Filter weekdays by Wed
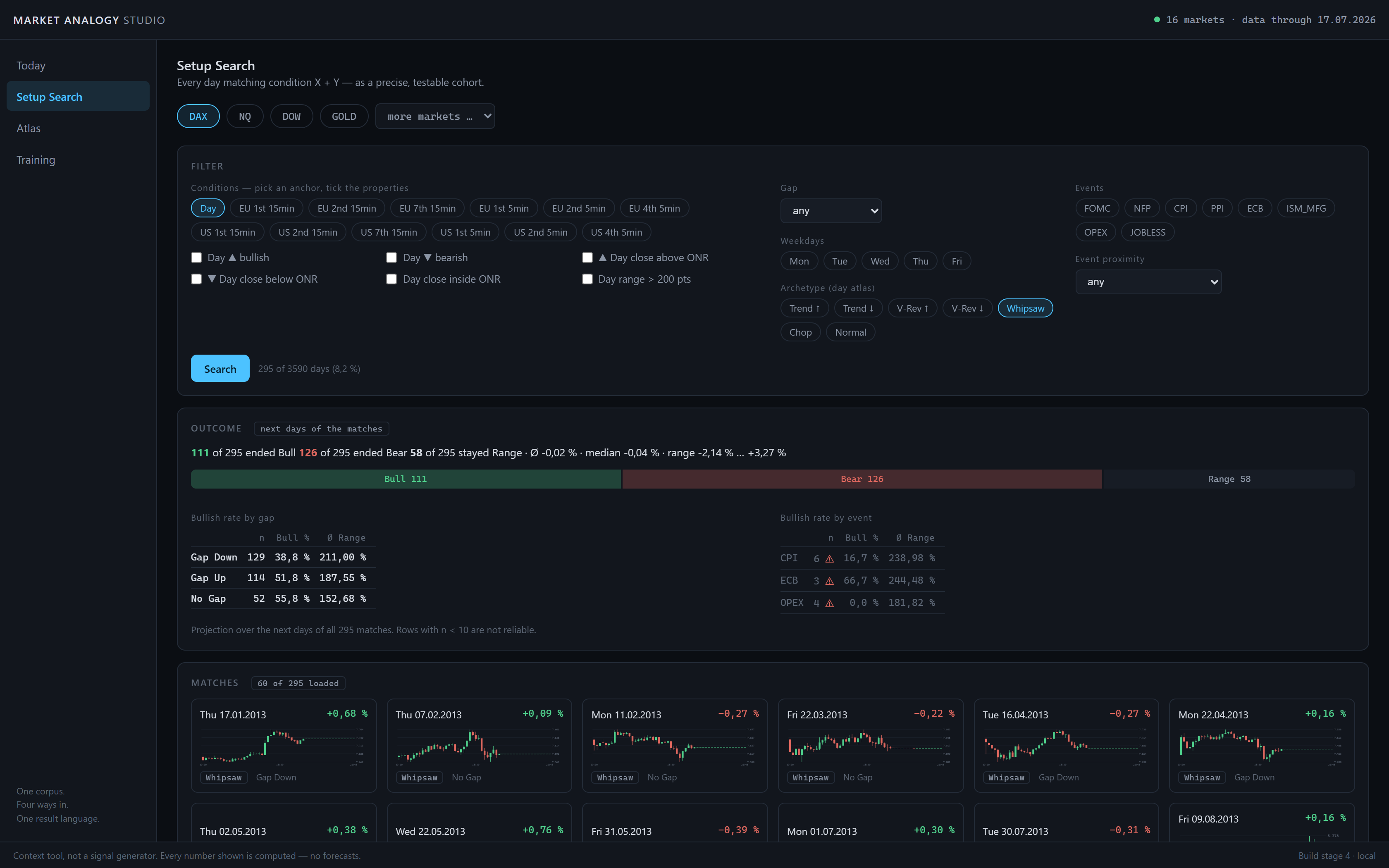This screenshot has width=1389, height=868. tap(880, 261)
